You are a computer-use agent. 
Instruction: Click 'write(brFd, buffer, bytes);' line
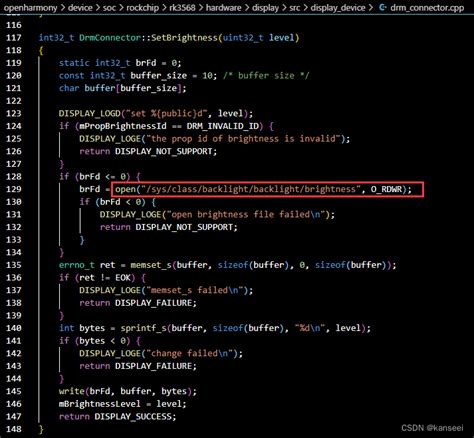[x=128, y=391]
